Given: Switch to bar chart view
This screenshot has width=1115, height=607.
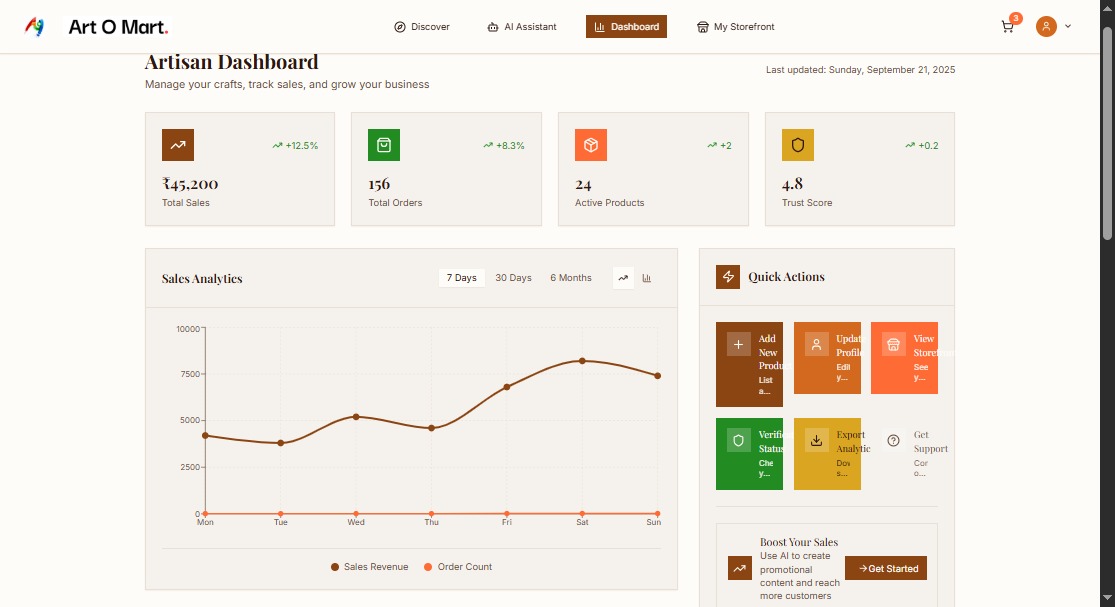Looking at the screenshot, I should click(x=646, y=278).
